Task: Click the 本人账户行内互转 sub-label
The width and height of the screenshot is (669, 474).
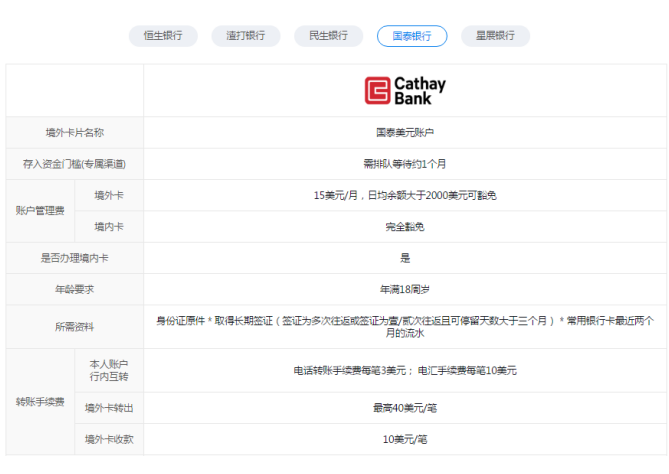Action: [x=109, y=370]
